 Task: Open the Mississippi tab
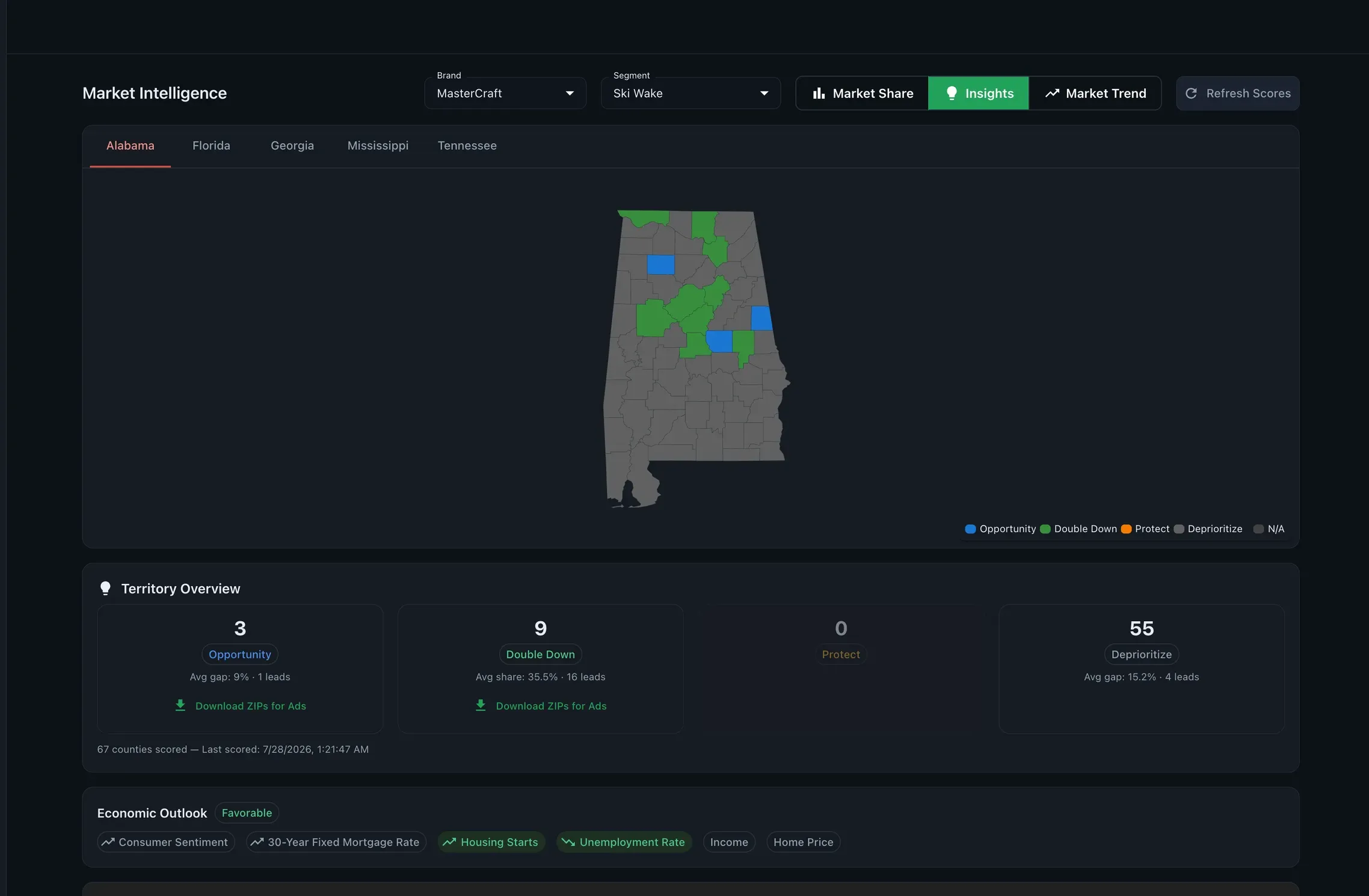[378, 146]
